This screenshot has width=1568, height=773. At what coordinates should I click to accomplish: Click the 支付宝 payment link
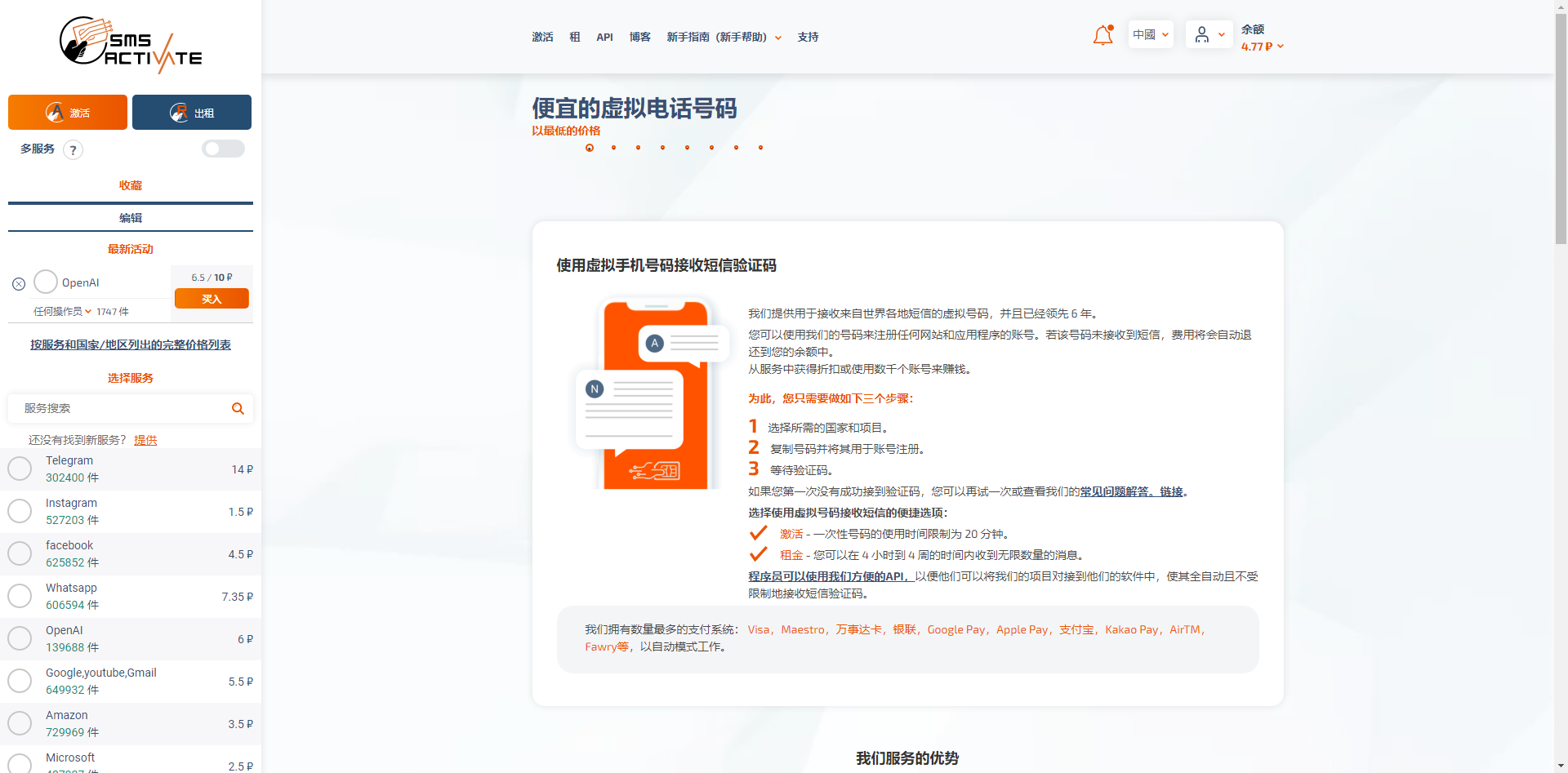1076,629
